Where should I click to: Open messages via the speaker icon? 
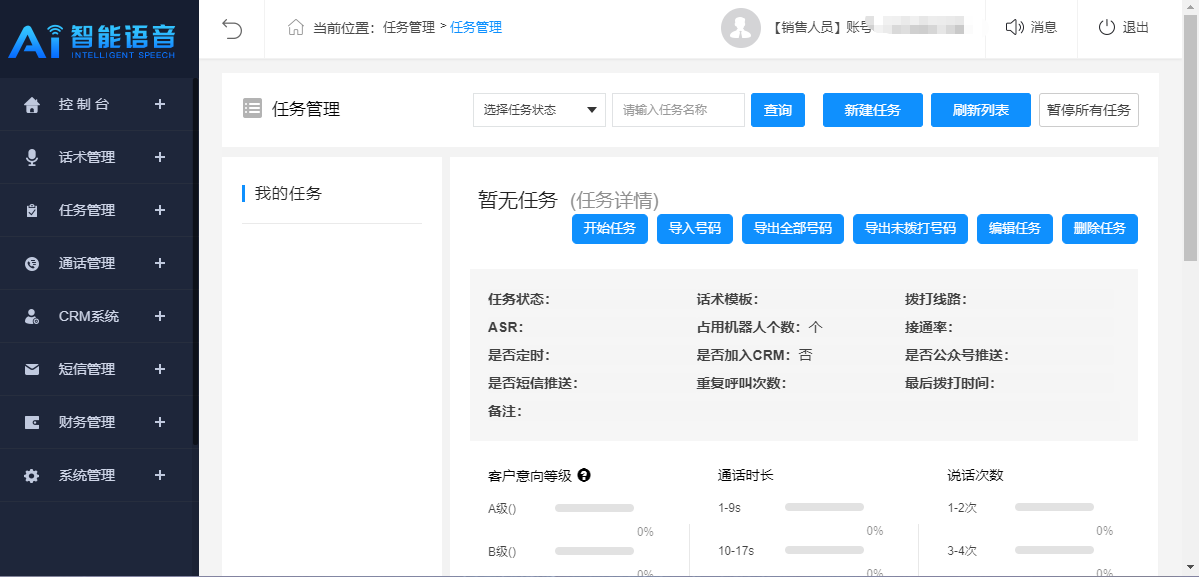(x=1014, y=28)
